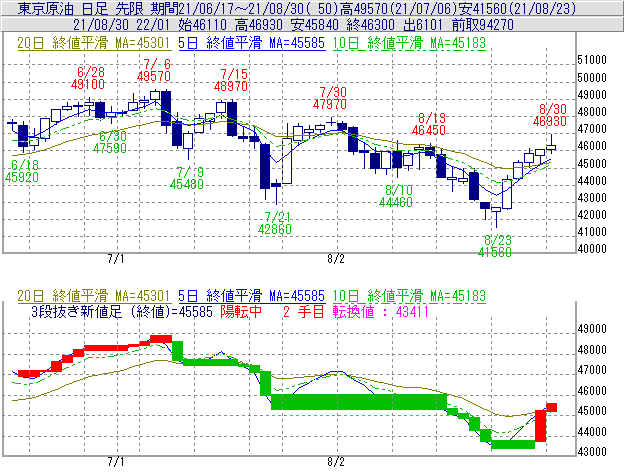
Task: Click the small red line-break block near 45000 at far right
Action: click(552, 407)
